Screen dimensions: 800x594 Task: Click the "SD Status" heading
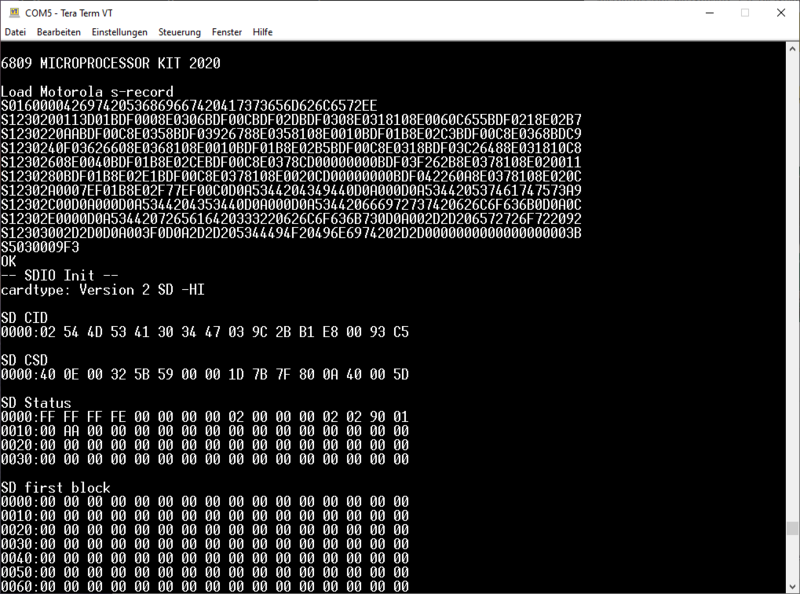pos(35,403)
